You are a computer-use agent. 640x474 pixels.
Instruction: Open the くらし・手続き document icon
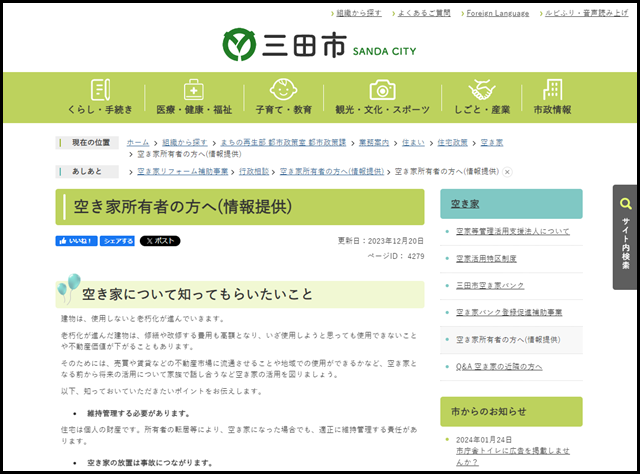(x=100, y=89)
